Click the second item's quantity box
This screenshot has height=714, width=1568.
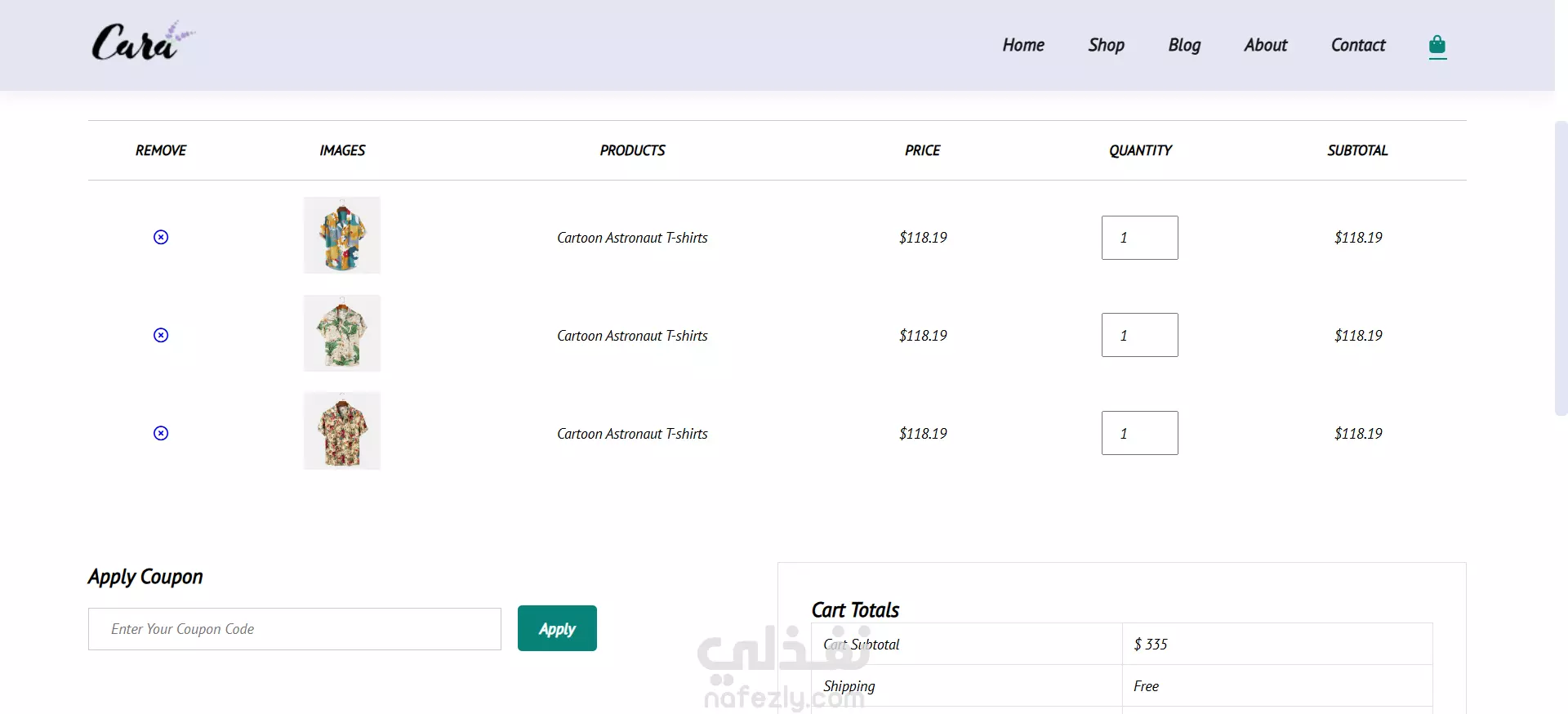(x=1139, y=335)
